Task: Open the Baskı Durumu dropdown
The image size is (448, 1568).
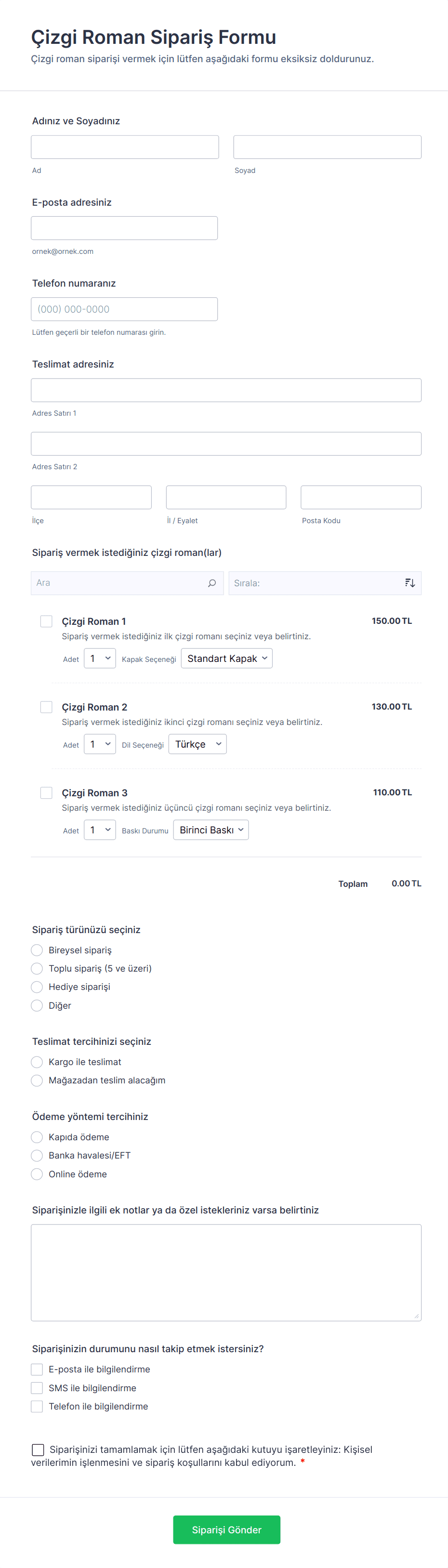Action: click(x=211, y=830)
